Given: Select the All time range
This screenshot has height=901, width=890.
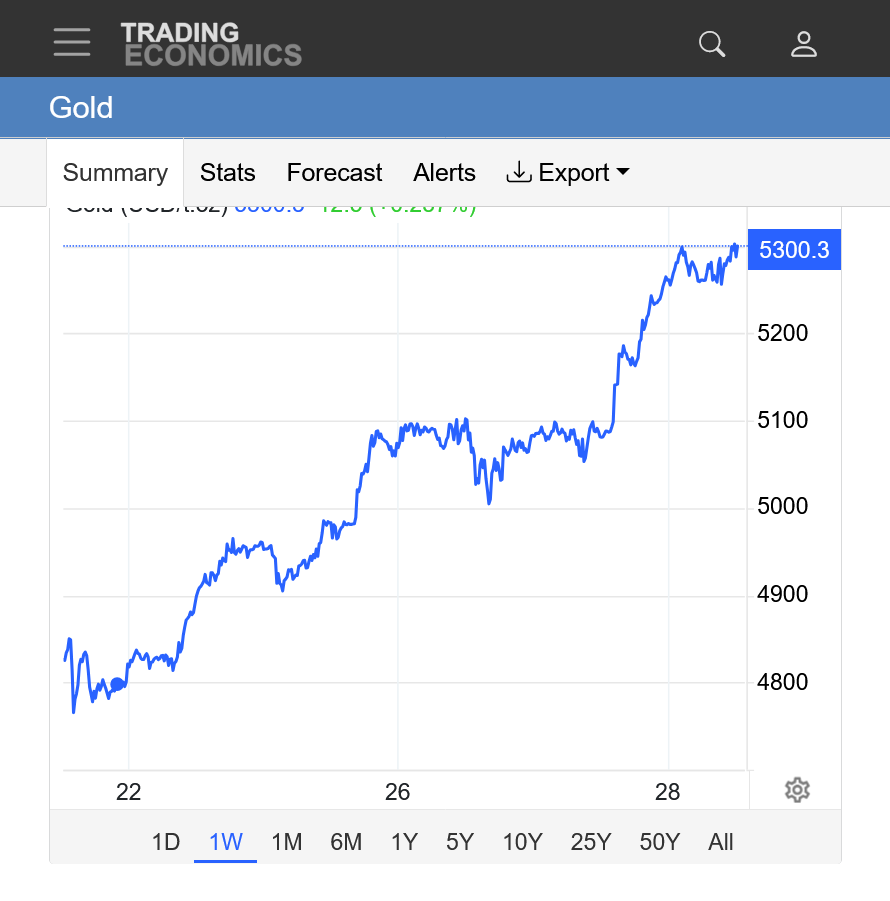Looking at the screenshot, I should coord(721,842).
